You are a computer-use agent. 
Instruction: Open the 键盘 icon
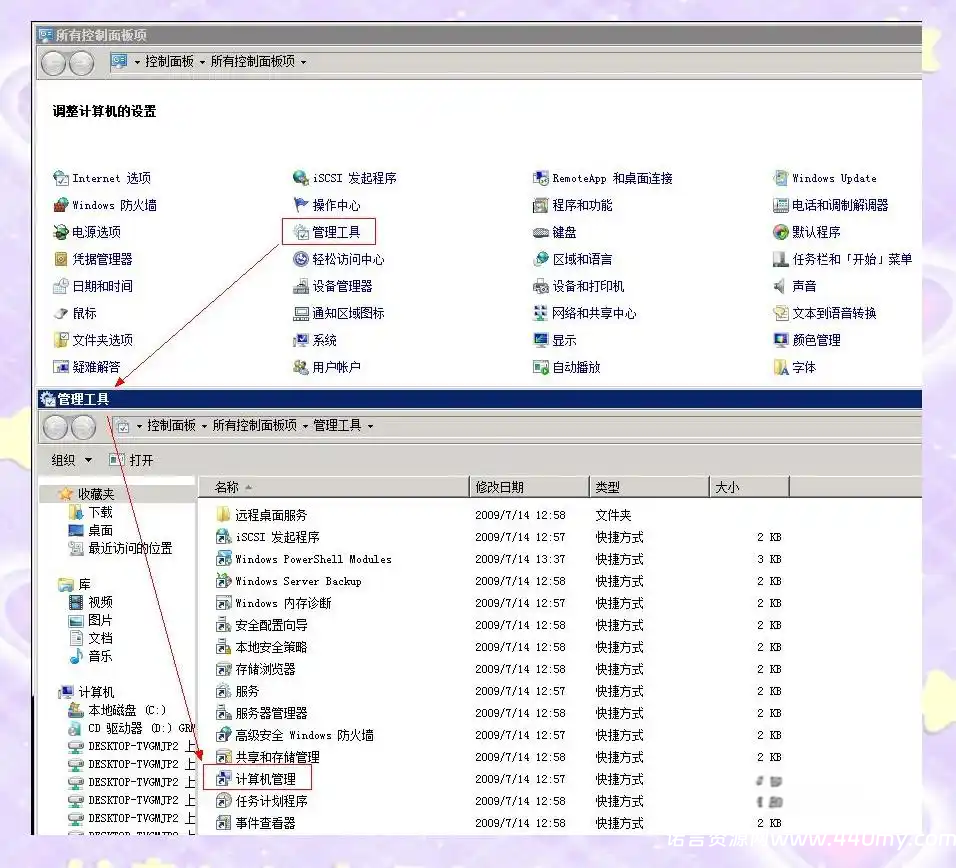tap(541, 232)
